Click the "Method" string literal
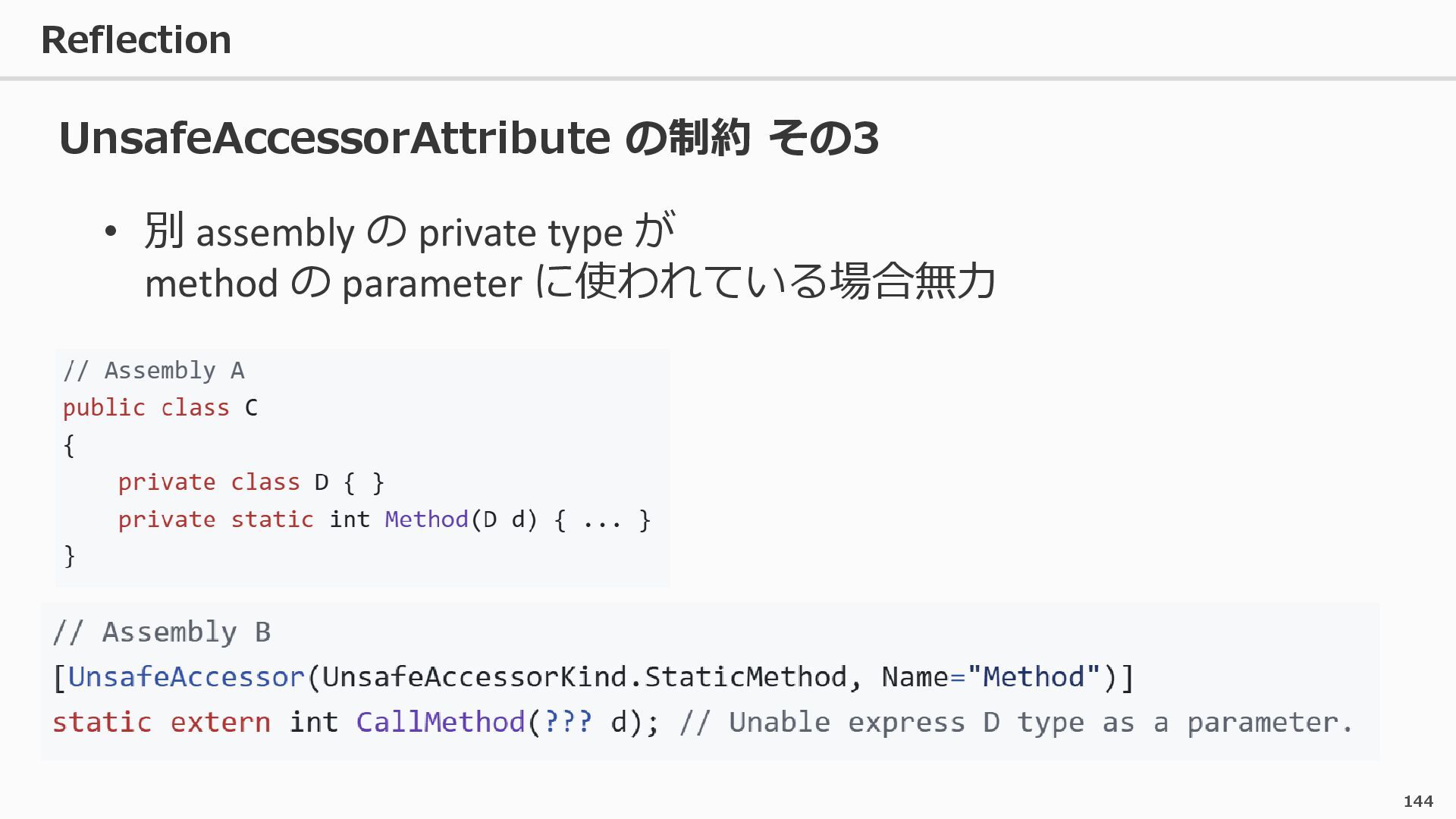The height and width of the screenshot is (819, 1456). coord(1034,676)
